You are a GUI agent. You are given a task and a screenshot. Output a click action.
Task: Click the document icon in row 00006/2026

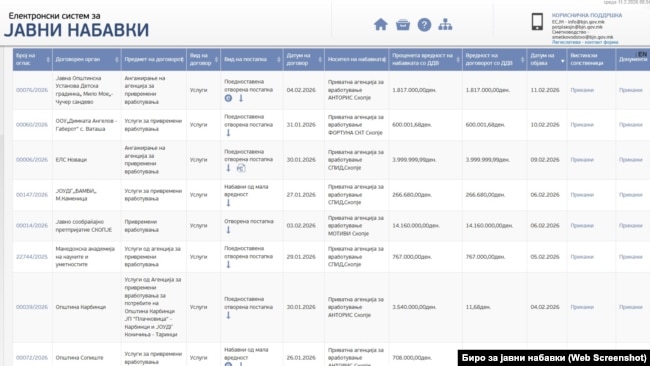241,168
